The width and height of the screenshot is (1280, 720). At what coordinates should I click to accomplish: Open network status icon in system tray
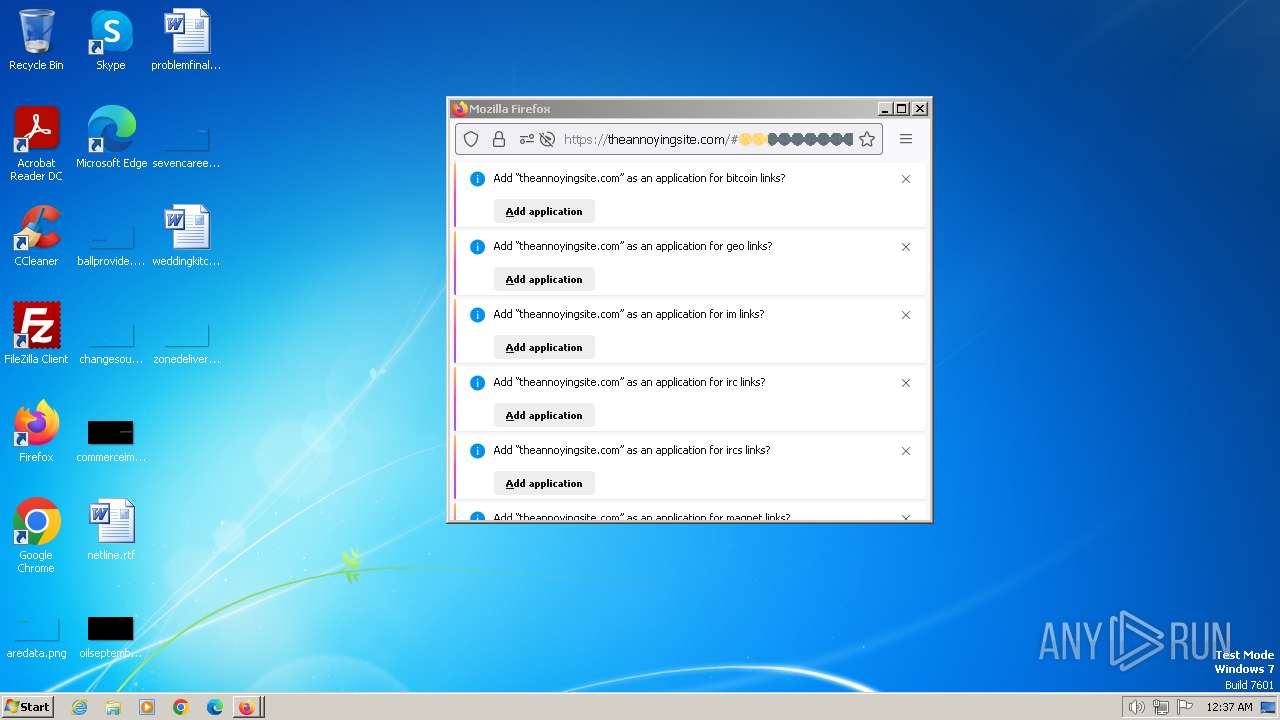pyautogui.click(x=1161, y=707)
